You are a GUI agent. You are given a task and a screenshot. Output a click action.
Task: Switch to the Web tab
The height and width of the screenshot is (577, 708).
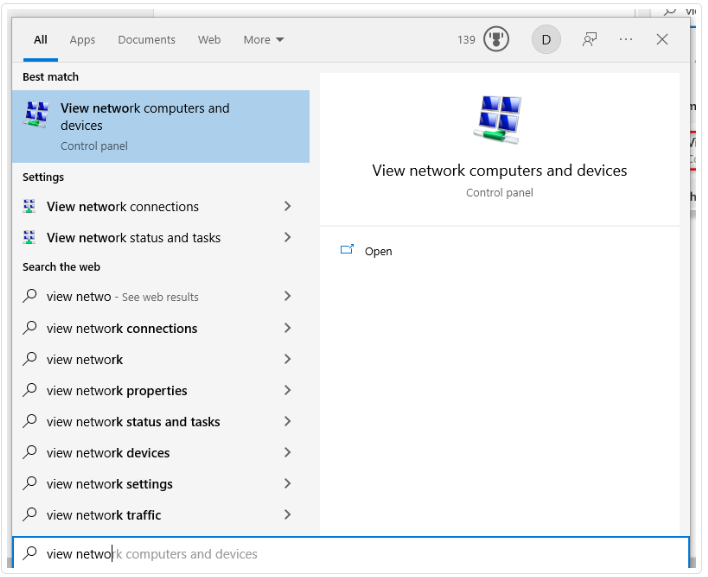coord(209,40)
